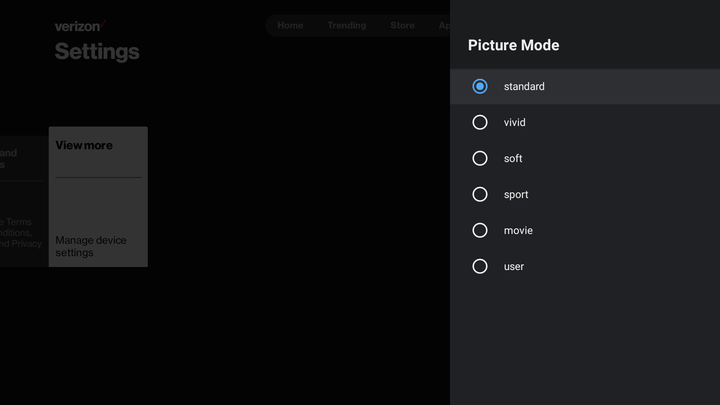Choose the soft picture mode

(585, 158)
